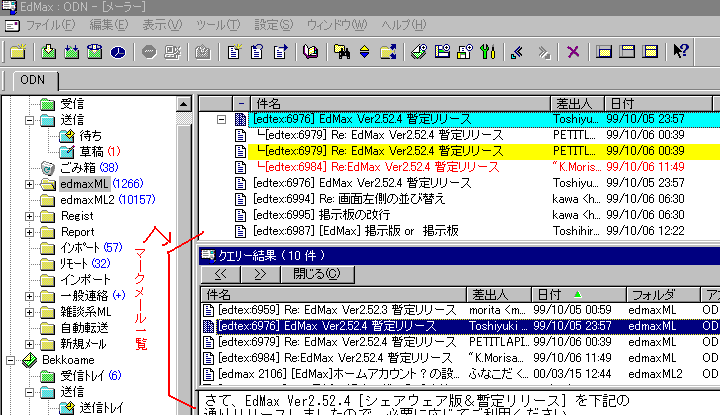The width and height of the screenshot is (720, 415).
Task: Click the help arrow question mark icon
Action: [x=681, y=52]
